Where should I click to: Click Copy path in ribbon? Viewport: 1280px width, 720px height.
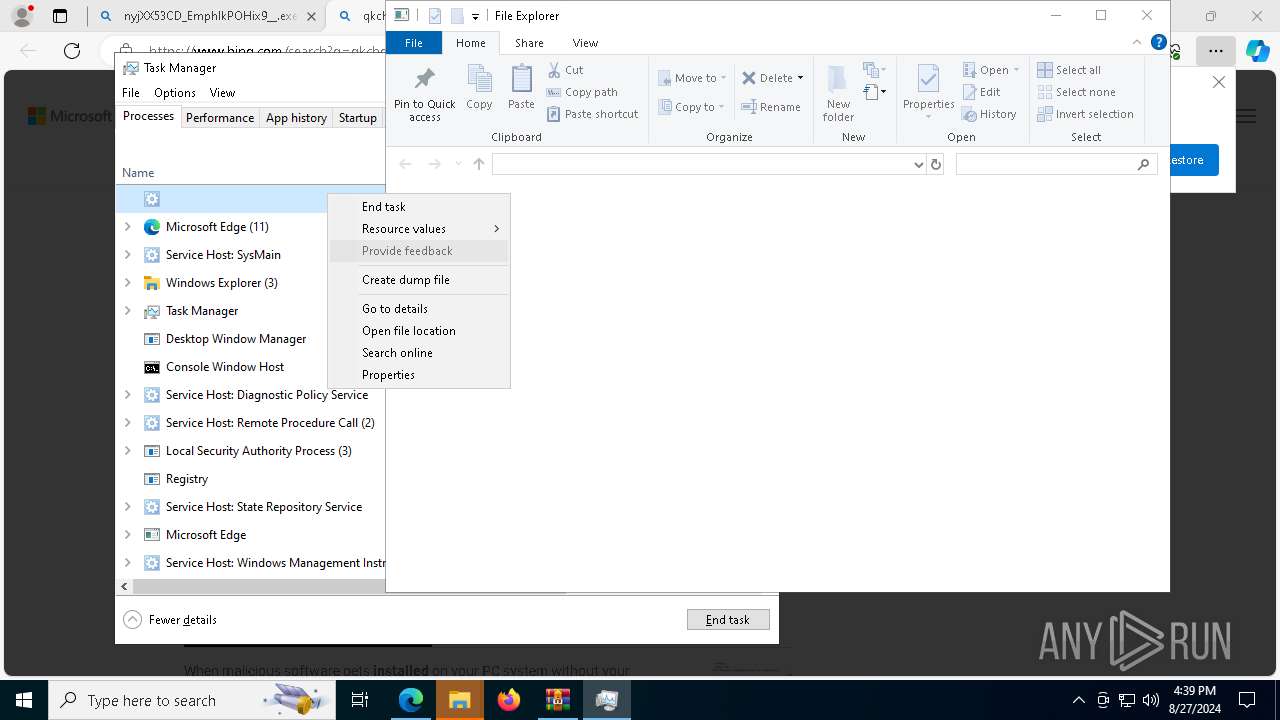click(x=582, y=92)
